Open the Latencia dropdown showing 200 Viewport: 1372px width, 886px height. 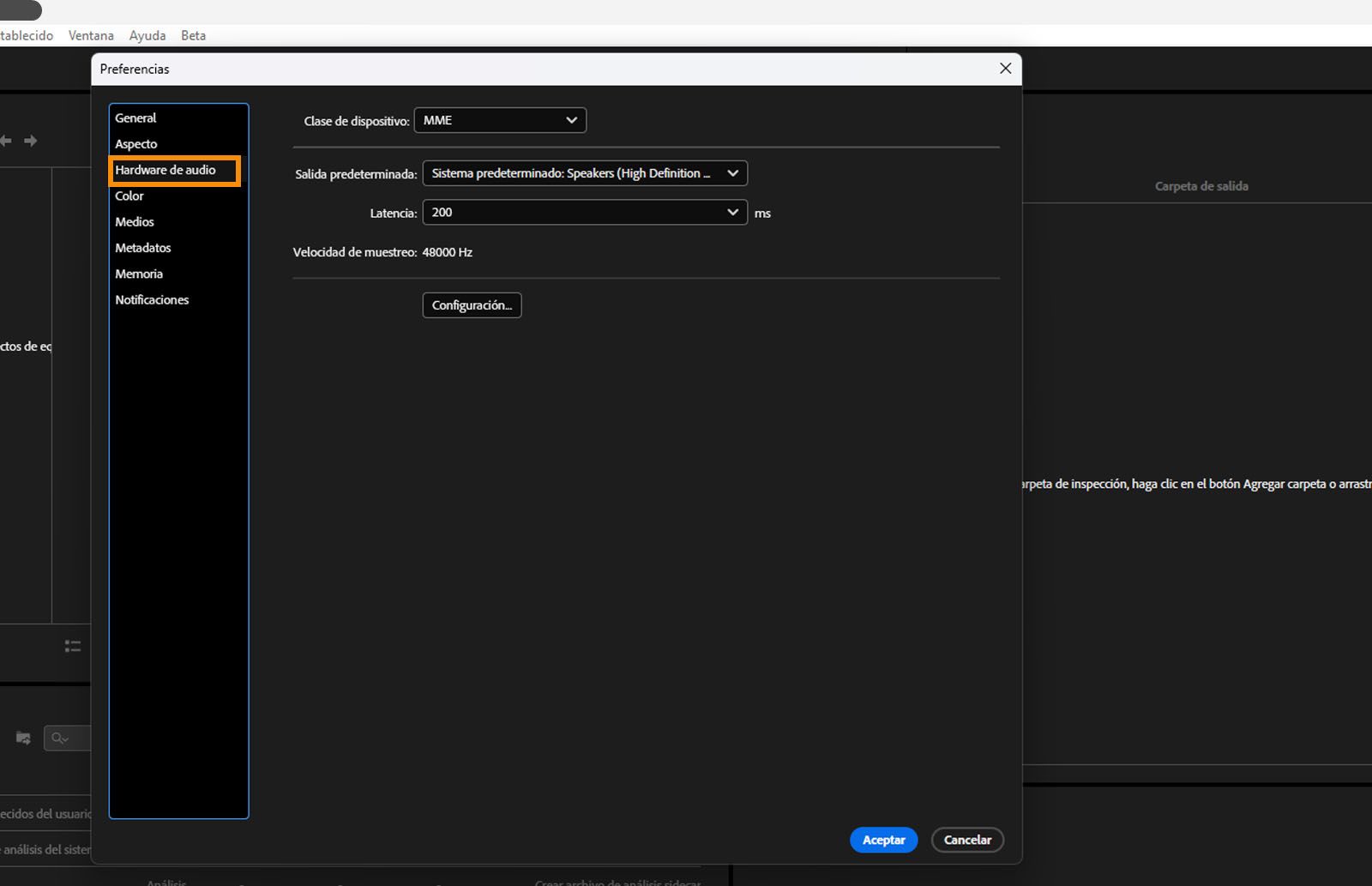585,213
